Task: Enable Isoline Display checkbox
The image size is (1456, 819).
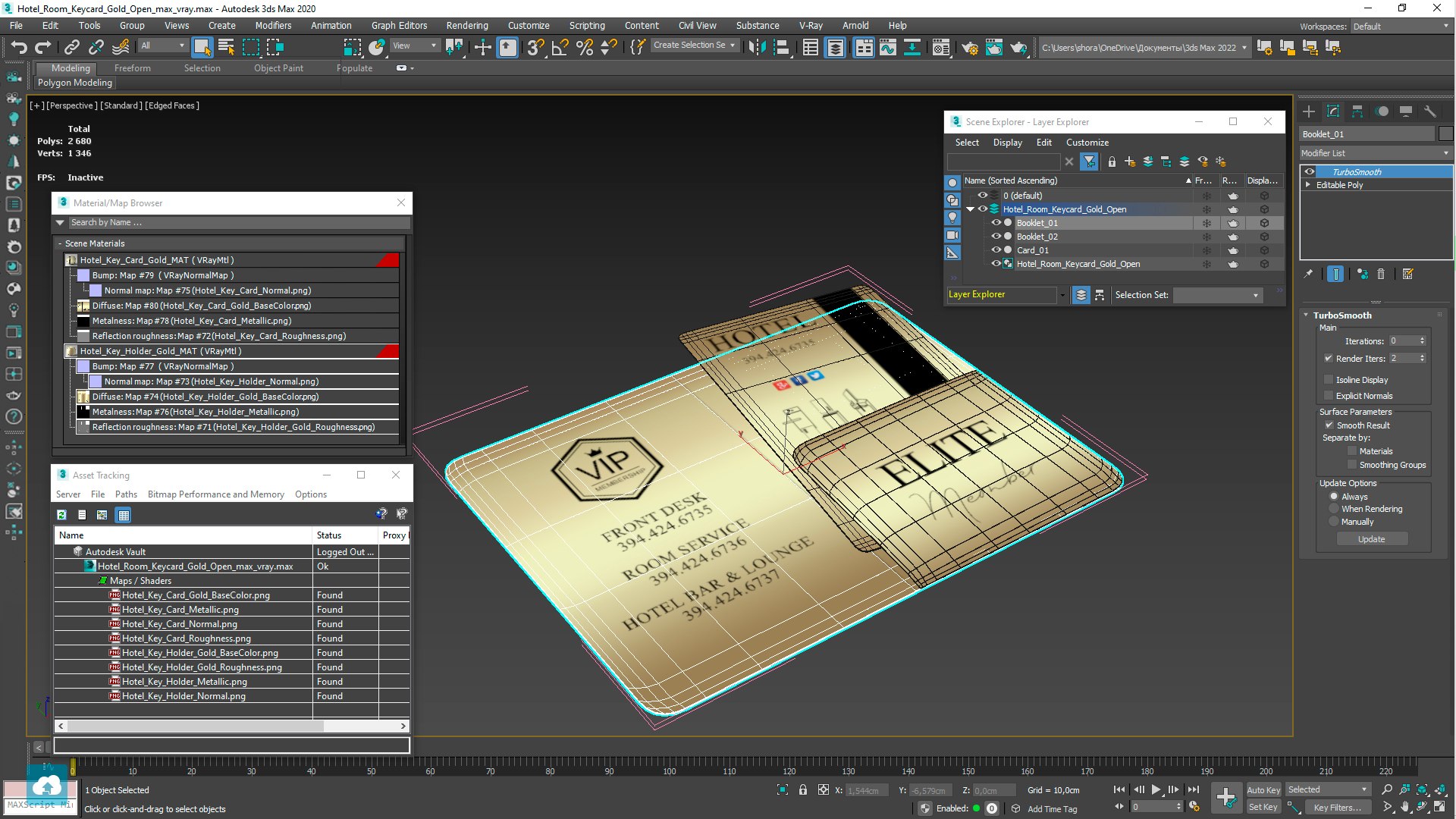Action: [x=1329, y=380]
